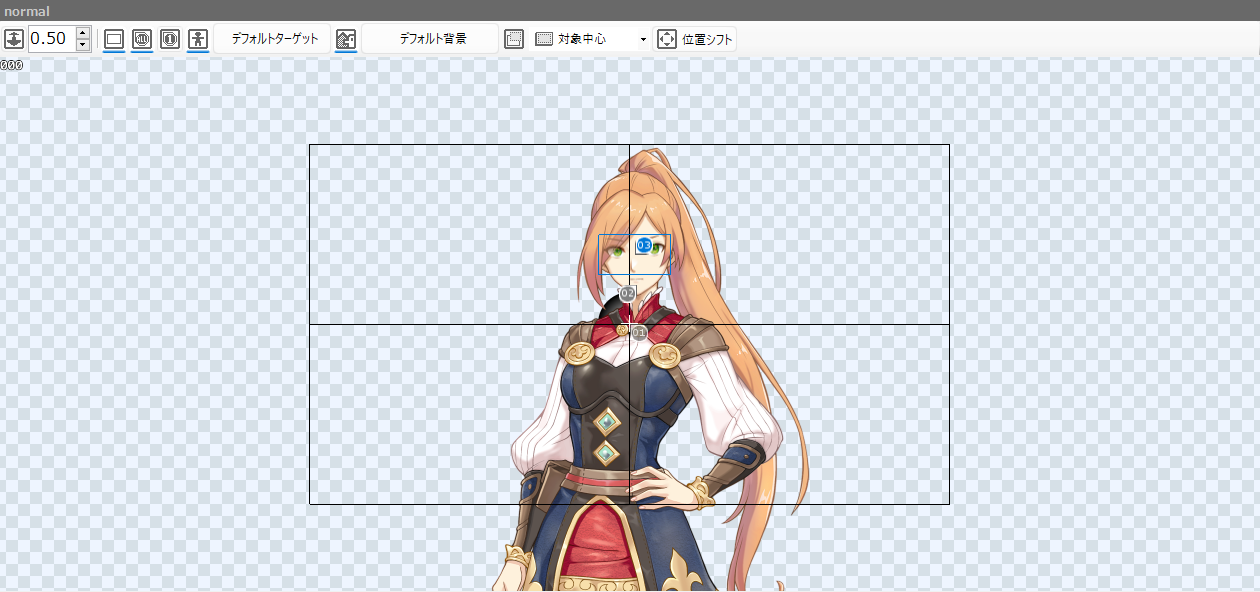
Task: Toggle the all-markers numbered display icon
Action: 142,40
